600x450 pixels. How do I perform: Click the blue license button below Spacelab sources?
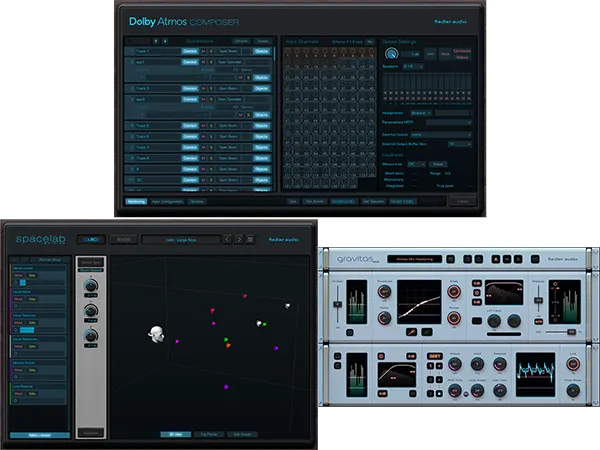(40, 435)
